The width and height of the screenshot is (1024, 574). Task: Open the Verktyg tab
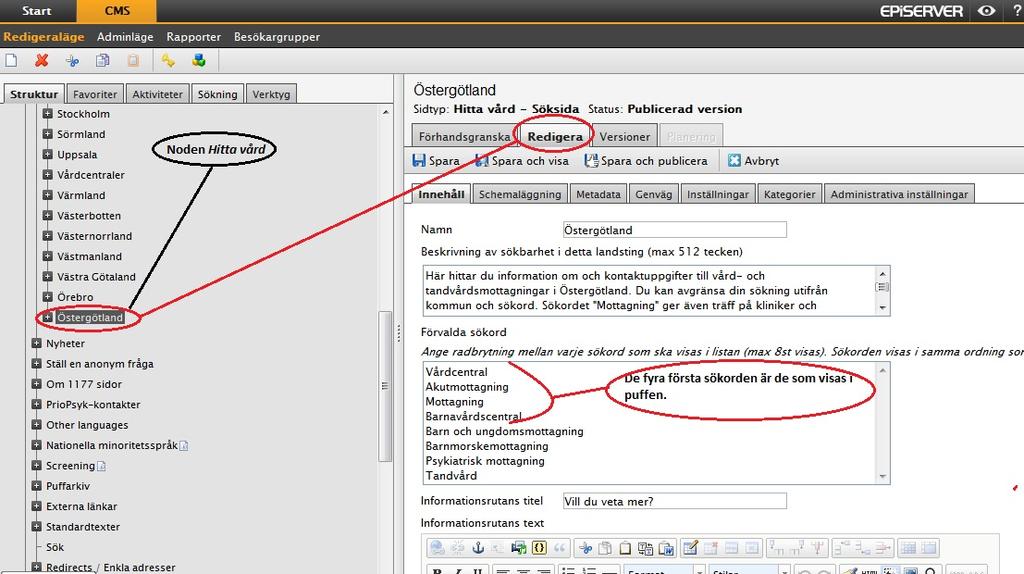pyautogui.click(x=271, y=94)
